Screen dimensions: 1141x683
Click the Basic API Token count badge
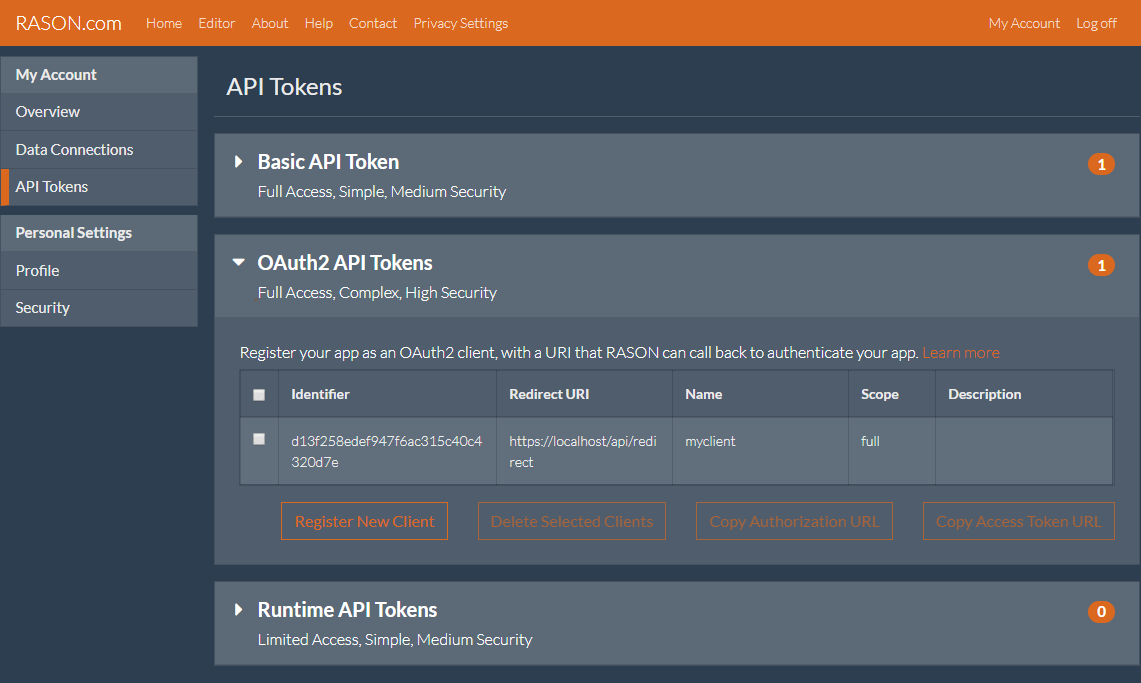[x=1101, y=163]
